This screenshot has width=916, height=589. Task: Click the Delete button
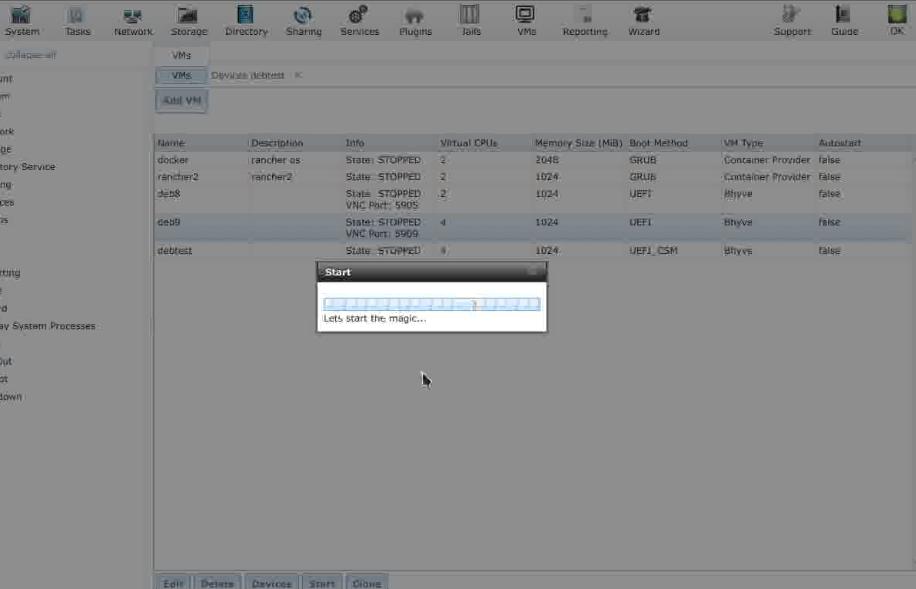click(217, 583)
